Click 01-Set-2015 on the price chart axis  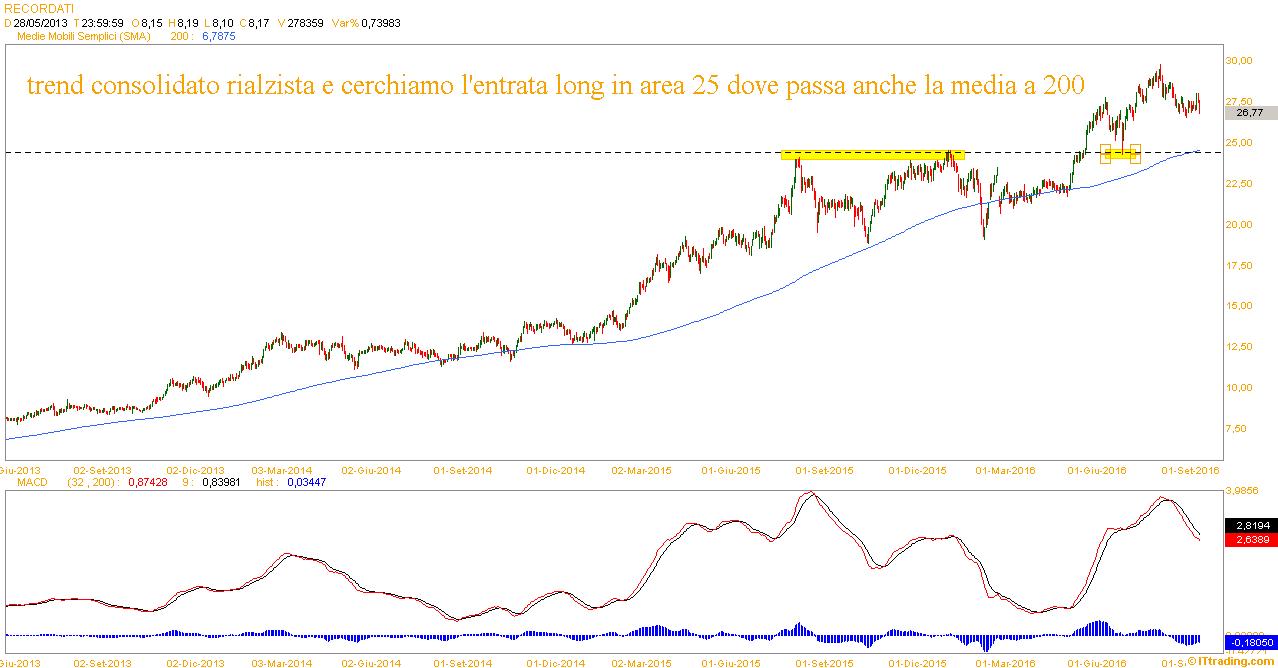click(x=826, y=469)
